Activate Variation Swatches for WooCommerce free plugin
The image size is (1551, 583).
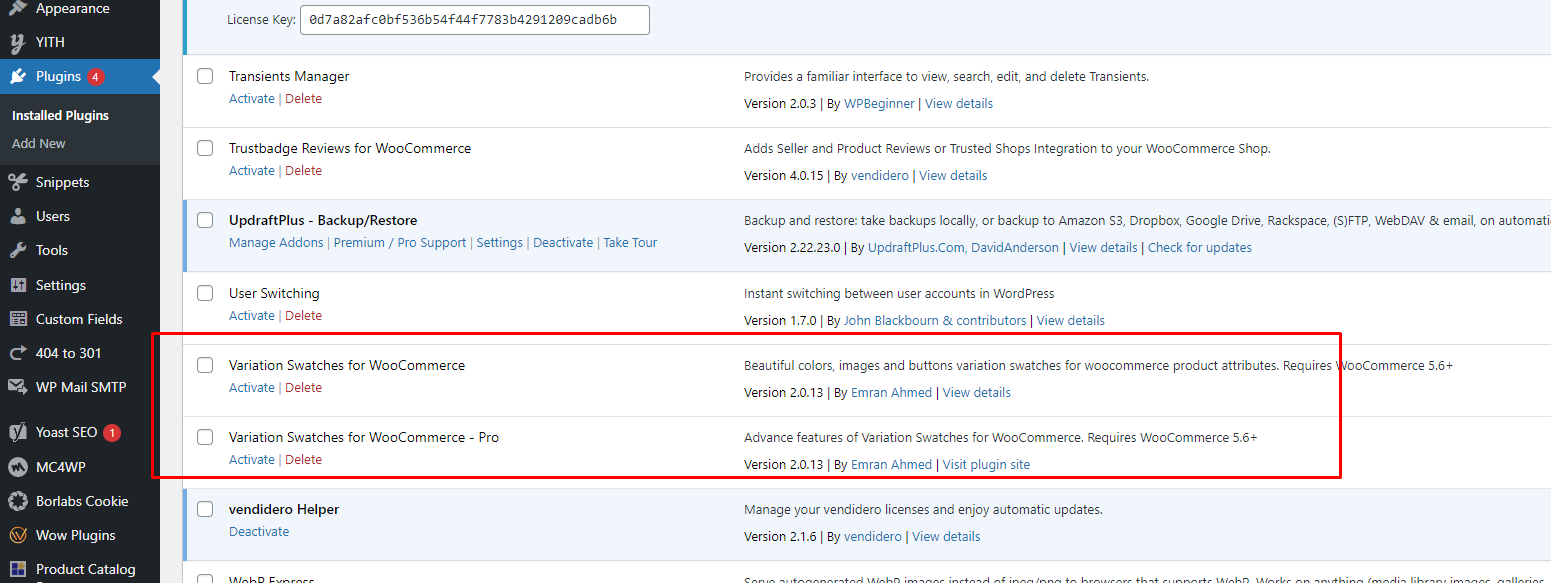pos(252,387)
